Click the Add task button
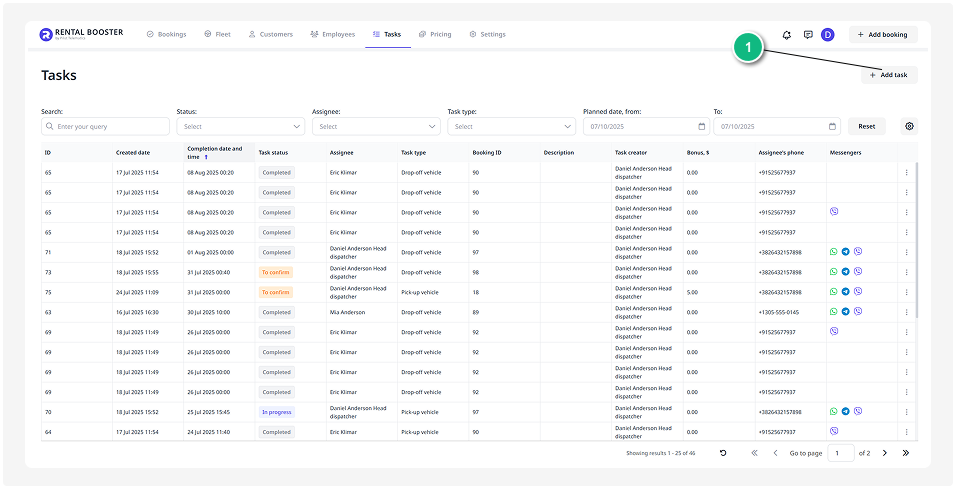 (x=888, y=75)
